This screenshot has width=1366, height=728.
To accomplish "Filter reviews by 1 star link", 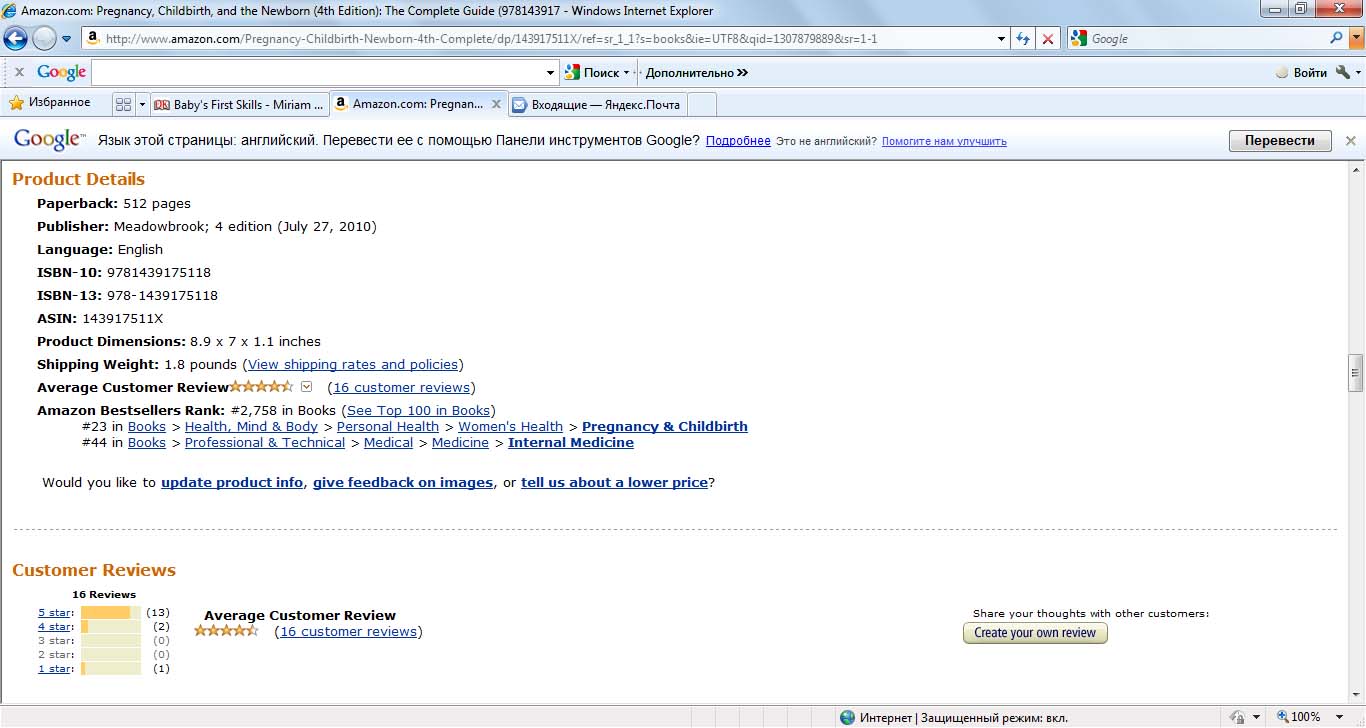I will pyautogui.click(x=55, y=669).
